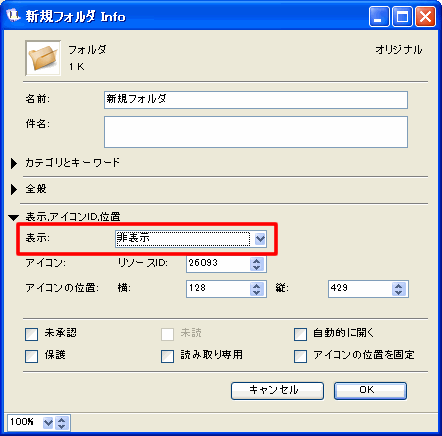Confirm with the OK button
Image resolution: width=442 pixels, height=436 pixels.
pyautogui.click(x=370, y=391)
